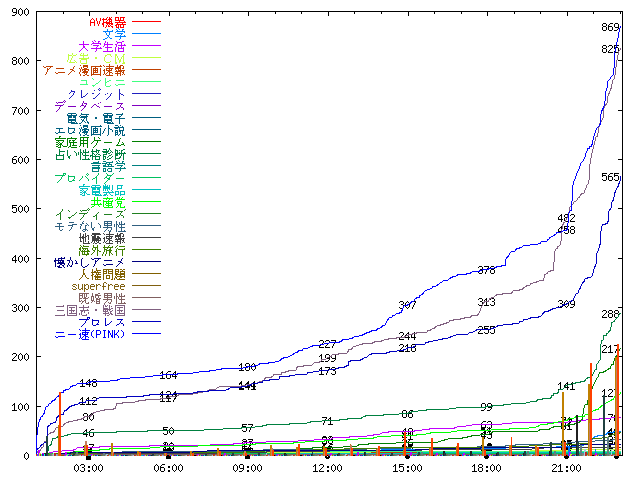Select the superfree legend label

pos(98,287)
